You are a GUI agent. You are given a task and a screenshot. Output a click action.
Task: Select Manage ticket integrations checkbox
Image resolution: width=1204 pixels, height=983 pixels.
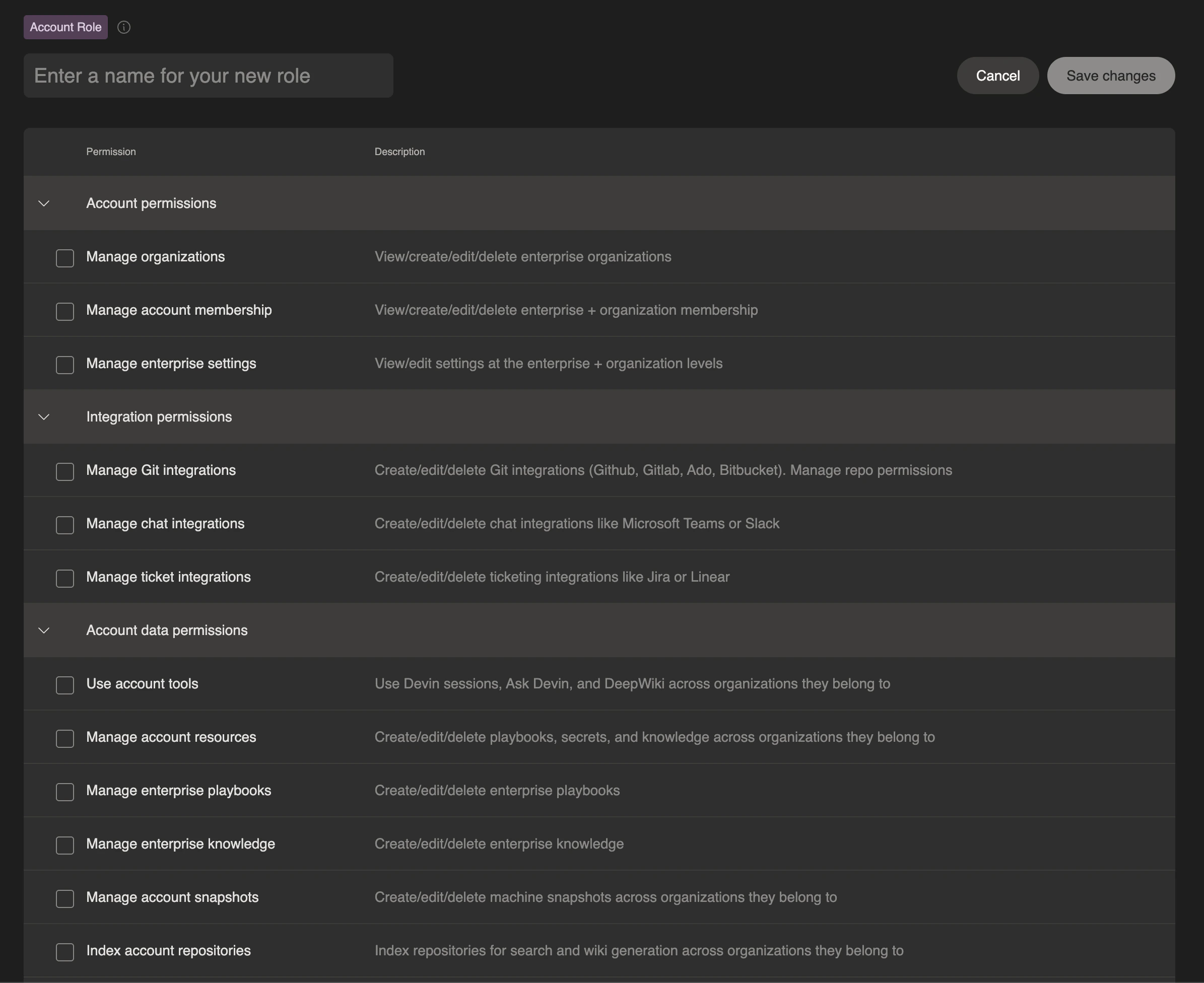point(65,578)
